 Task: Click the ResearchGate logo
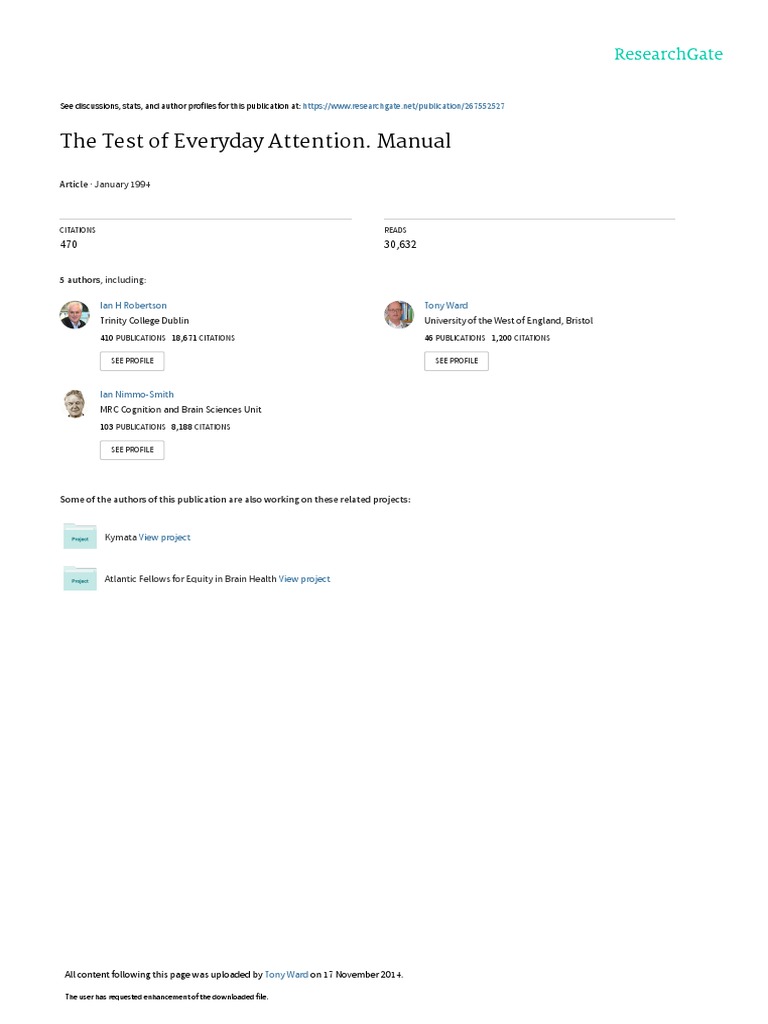(x=667, y=54)
